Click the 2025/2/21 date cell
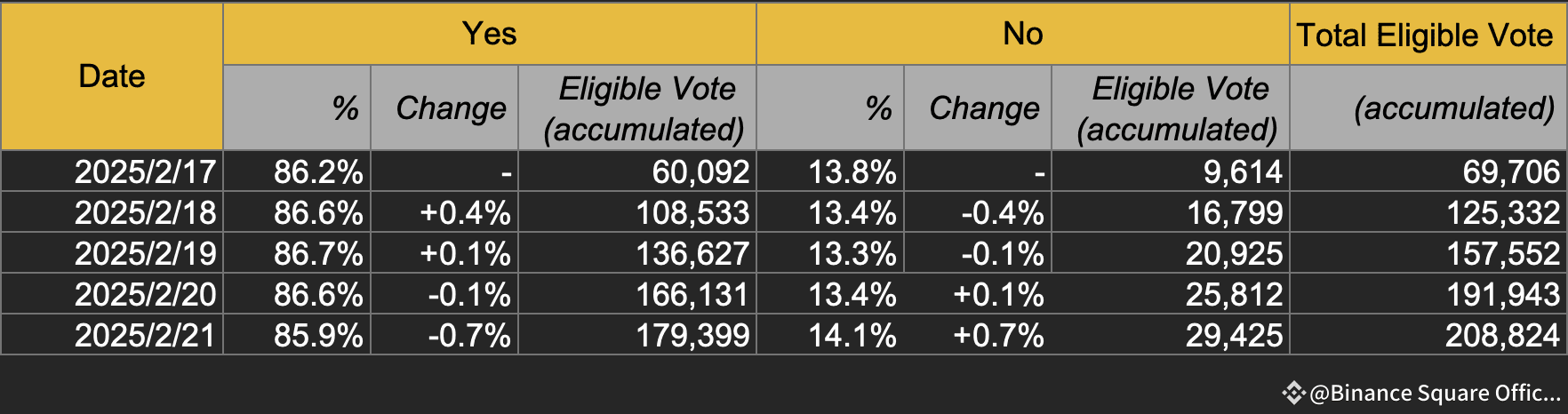Image resolution: width=1568 pixels, height=414 pixels. 145,335
